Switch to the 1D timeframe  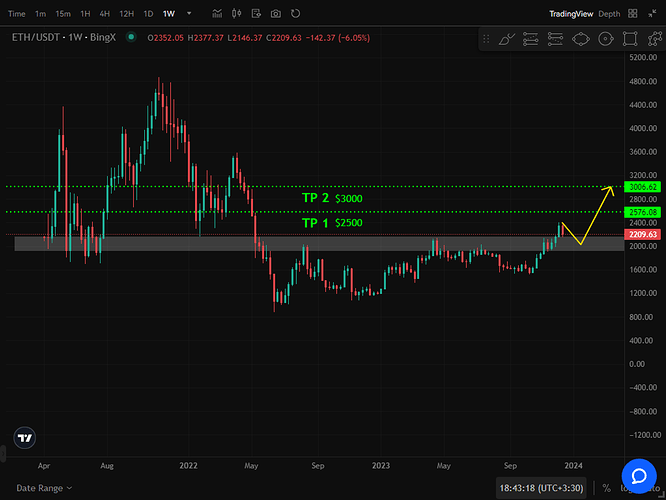pyautogui.click(x=148, y=14)
